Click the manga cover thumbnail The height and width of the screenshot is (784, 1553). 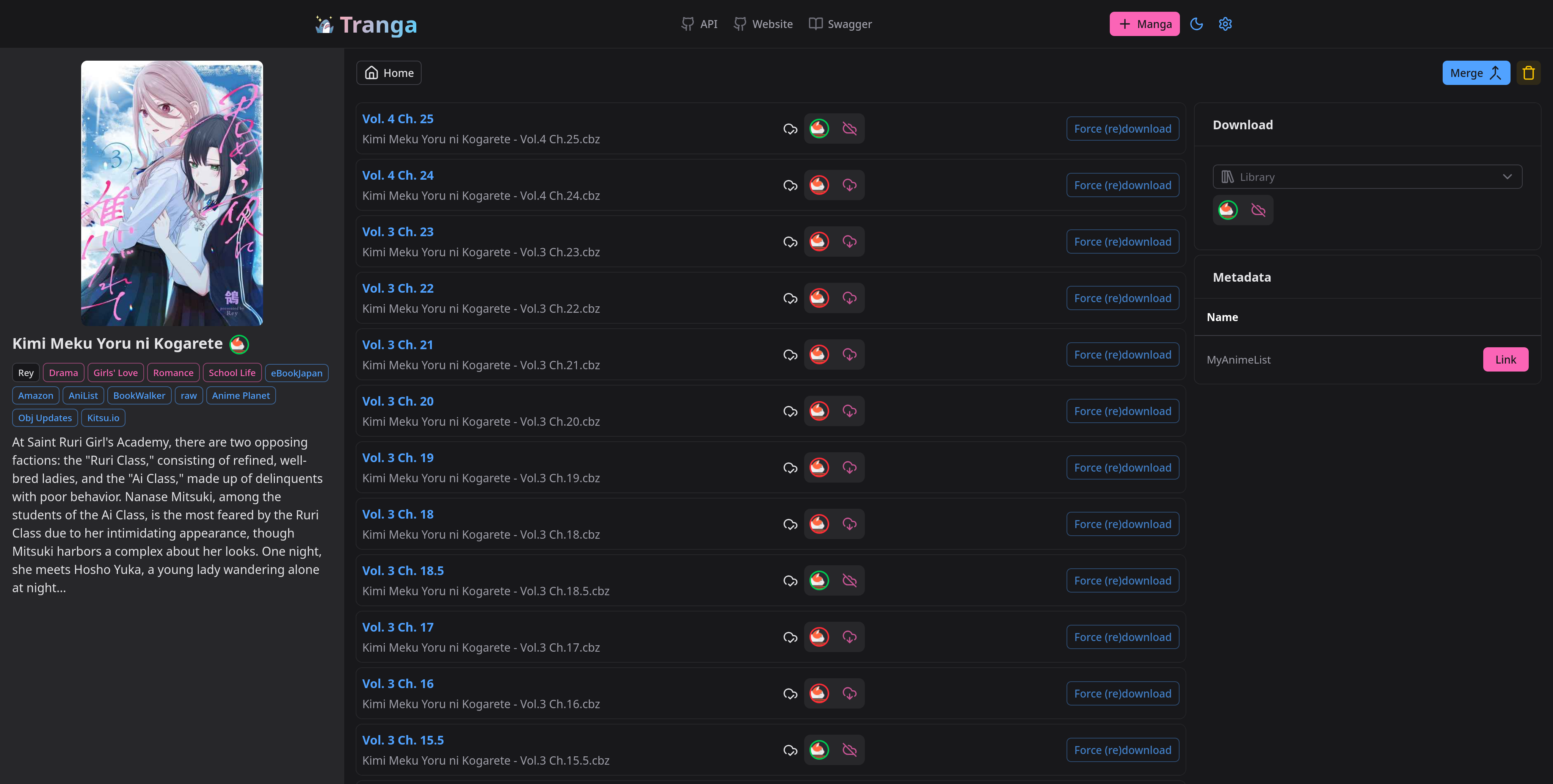[172, 193]
